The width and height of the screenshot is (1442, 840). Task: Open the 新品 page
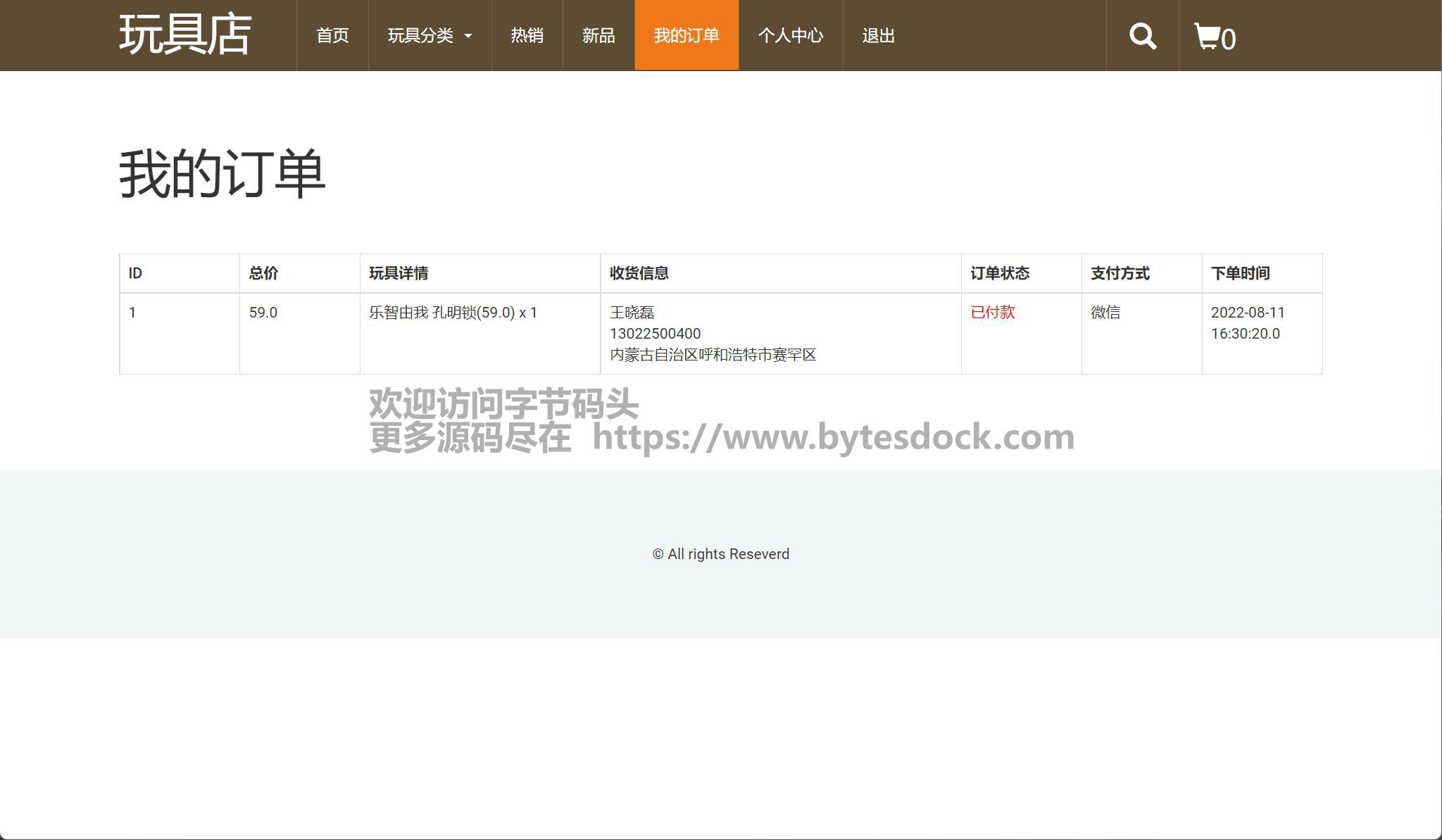pos(598,35)
